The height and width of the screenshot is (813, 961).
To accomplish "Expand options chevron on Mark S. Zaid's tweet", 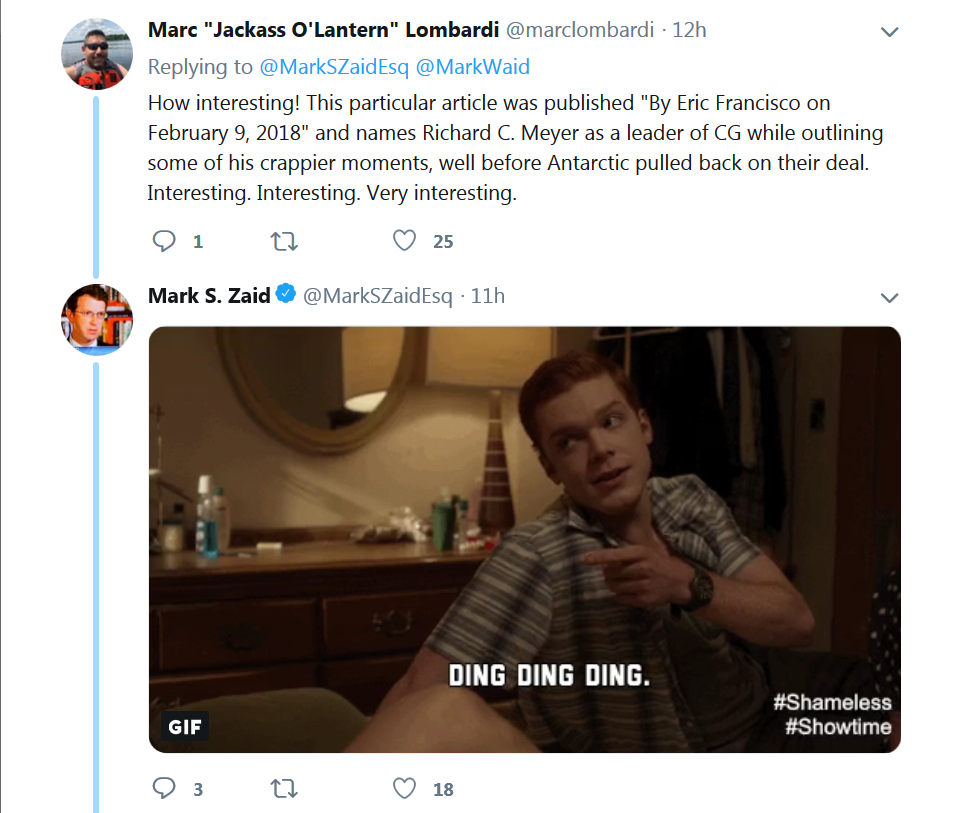I will pos(889,298).
